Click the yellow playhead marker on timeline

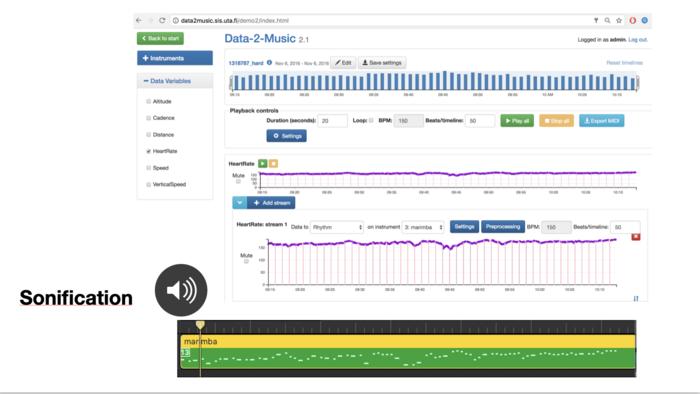pos(200,324)
